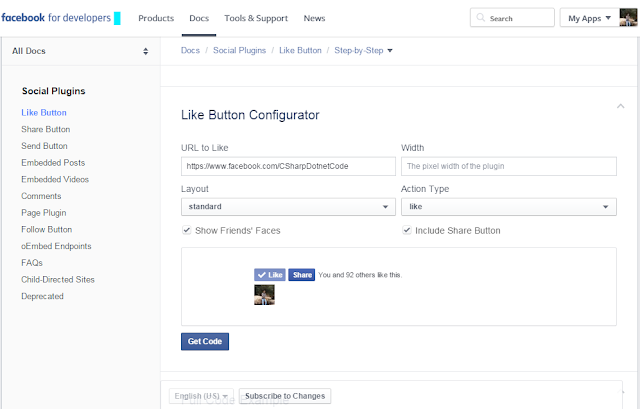Click the Social Plugins sidebar heading
The height and width of the screenshot is (409, 640).
coord(53,91)
